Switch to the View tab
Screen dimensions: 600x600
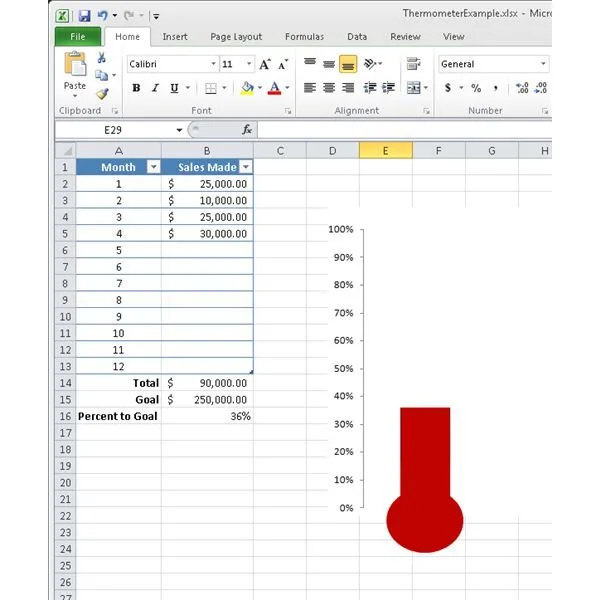tap(453, 37)
